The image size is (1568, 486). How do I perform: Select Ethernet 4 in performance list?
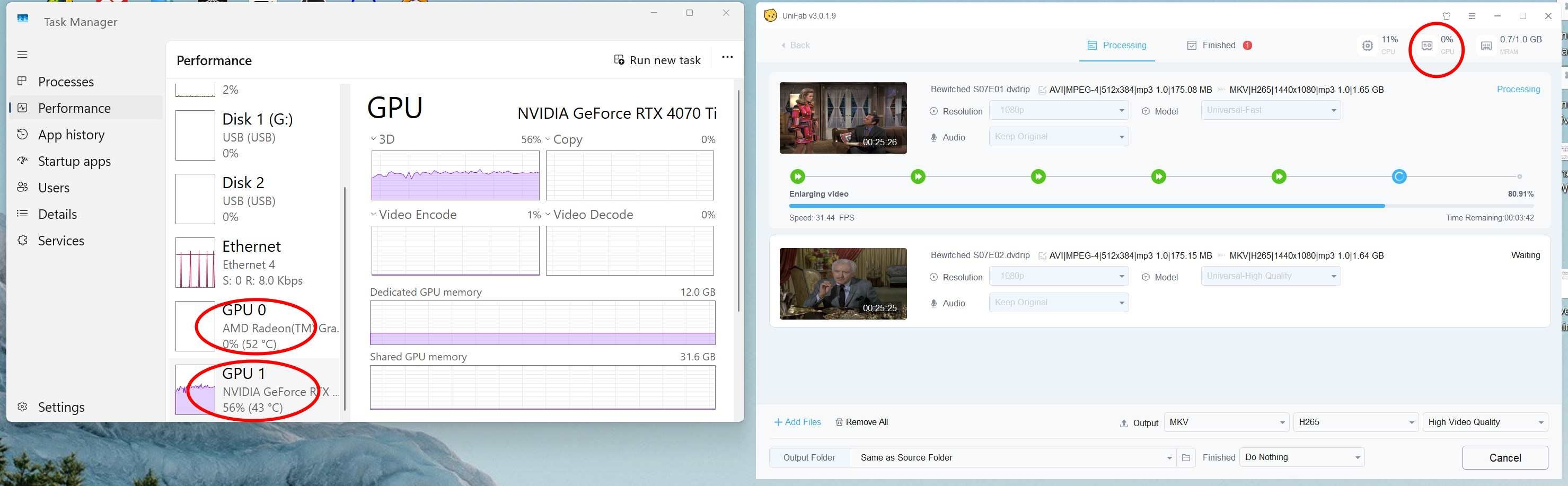click(x=254, y=263)
